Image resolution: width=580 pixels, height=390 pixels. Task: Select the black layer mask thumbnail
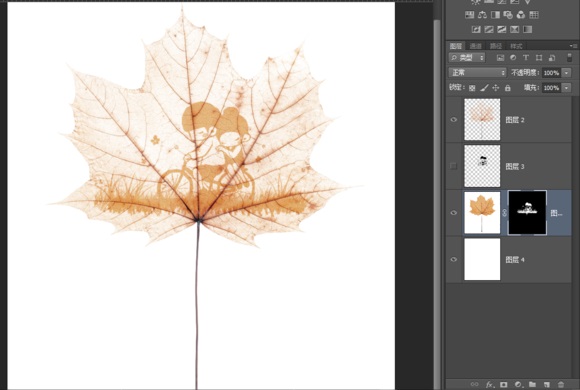tap(527, 213)
